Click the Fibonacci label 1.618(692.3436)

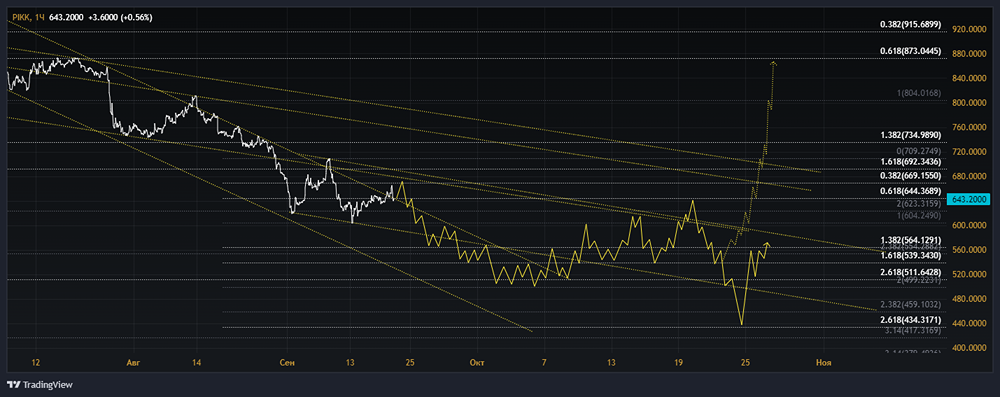tap(911, 163)
